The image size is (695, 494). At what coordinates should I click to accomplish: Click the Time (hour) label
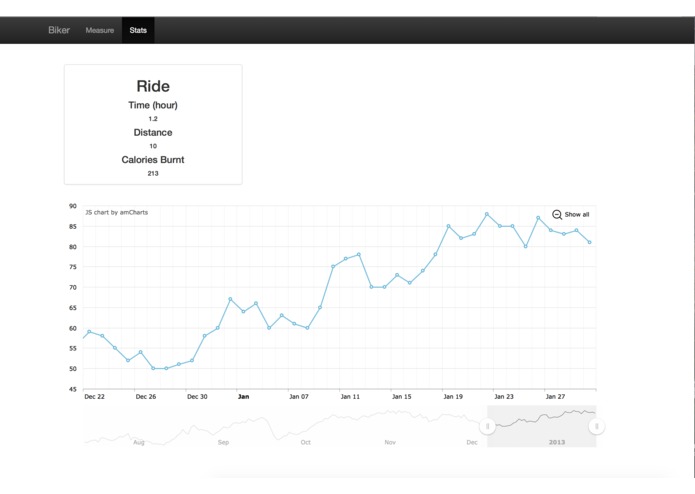[x=153, y=105]
